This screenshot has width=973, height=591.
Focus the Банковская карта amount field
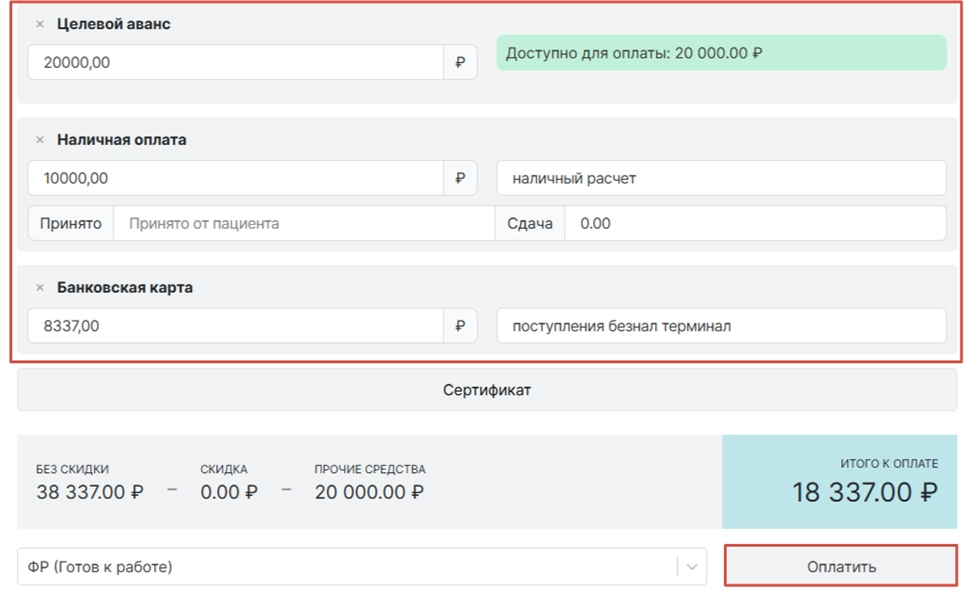click(235, 325)
